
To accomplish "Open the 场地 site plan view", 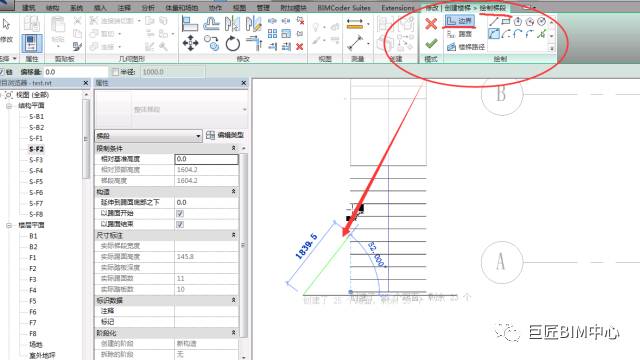I will click(x=36, y=344).
